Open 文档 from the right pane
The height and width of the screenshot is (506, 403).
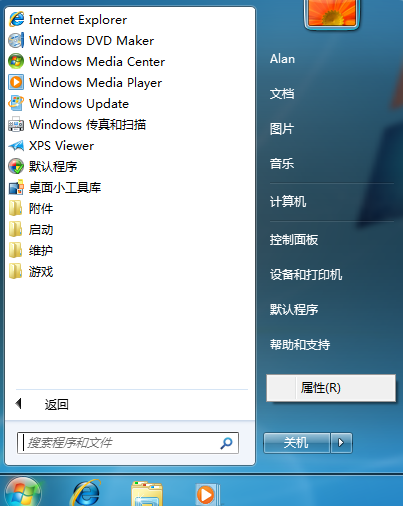pos(282,94)
